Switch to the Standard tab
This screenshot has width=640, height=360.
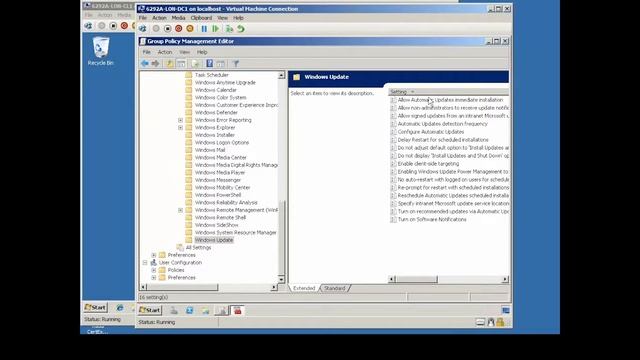tap(335, 288)
